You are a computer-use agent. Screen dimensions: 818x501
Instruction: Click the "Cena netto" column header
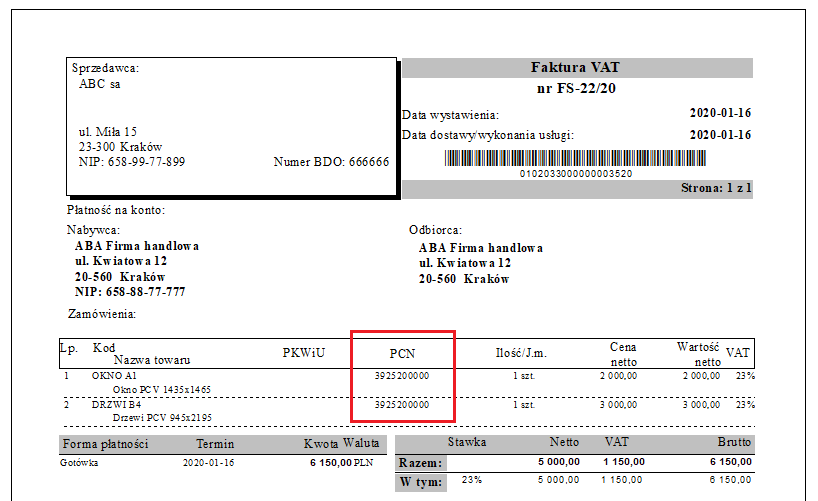pyautogui.click(x=623, y=354)
